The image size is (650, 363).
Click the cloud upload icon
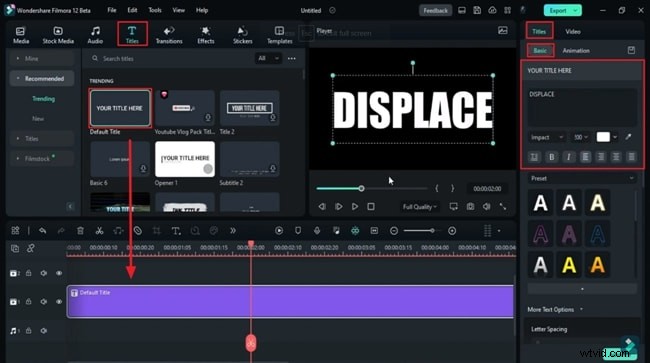click(x=492, y=10)
